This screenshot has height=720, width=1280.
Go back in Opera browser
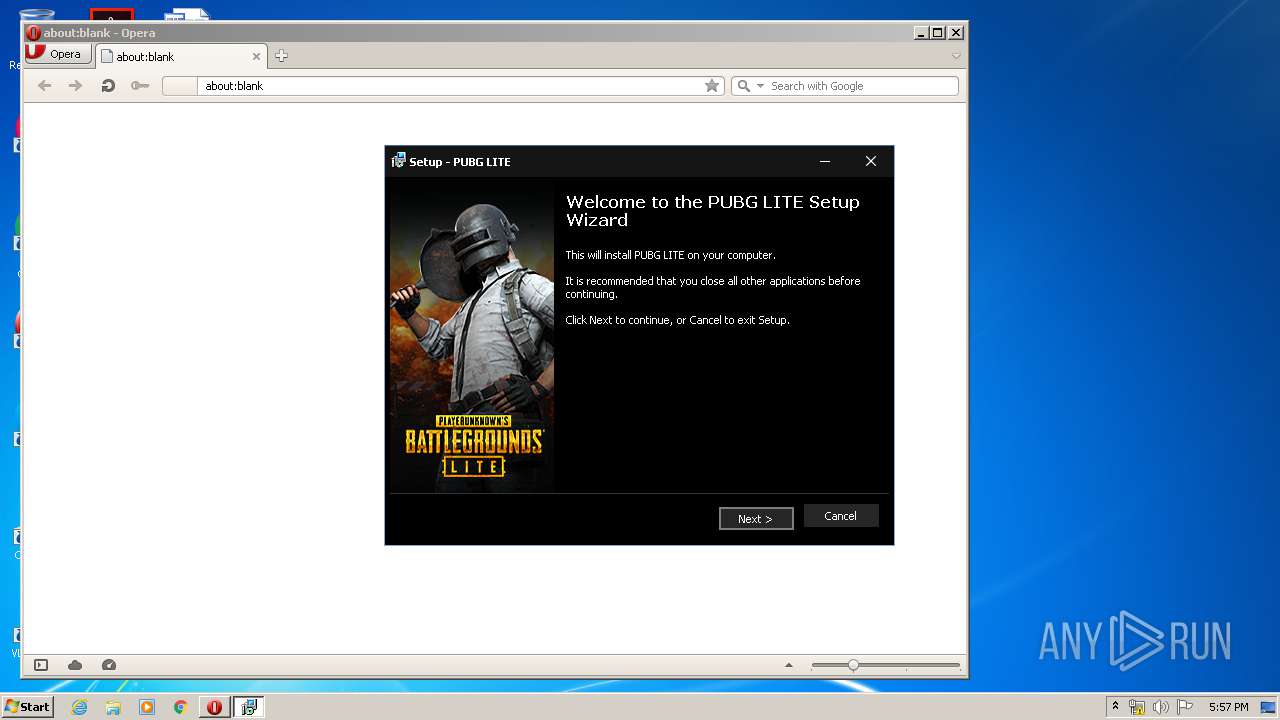(44, 86)
